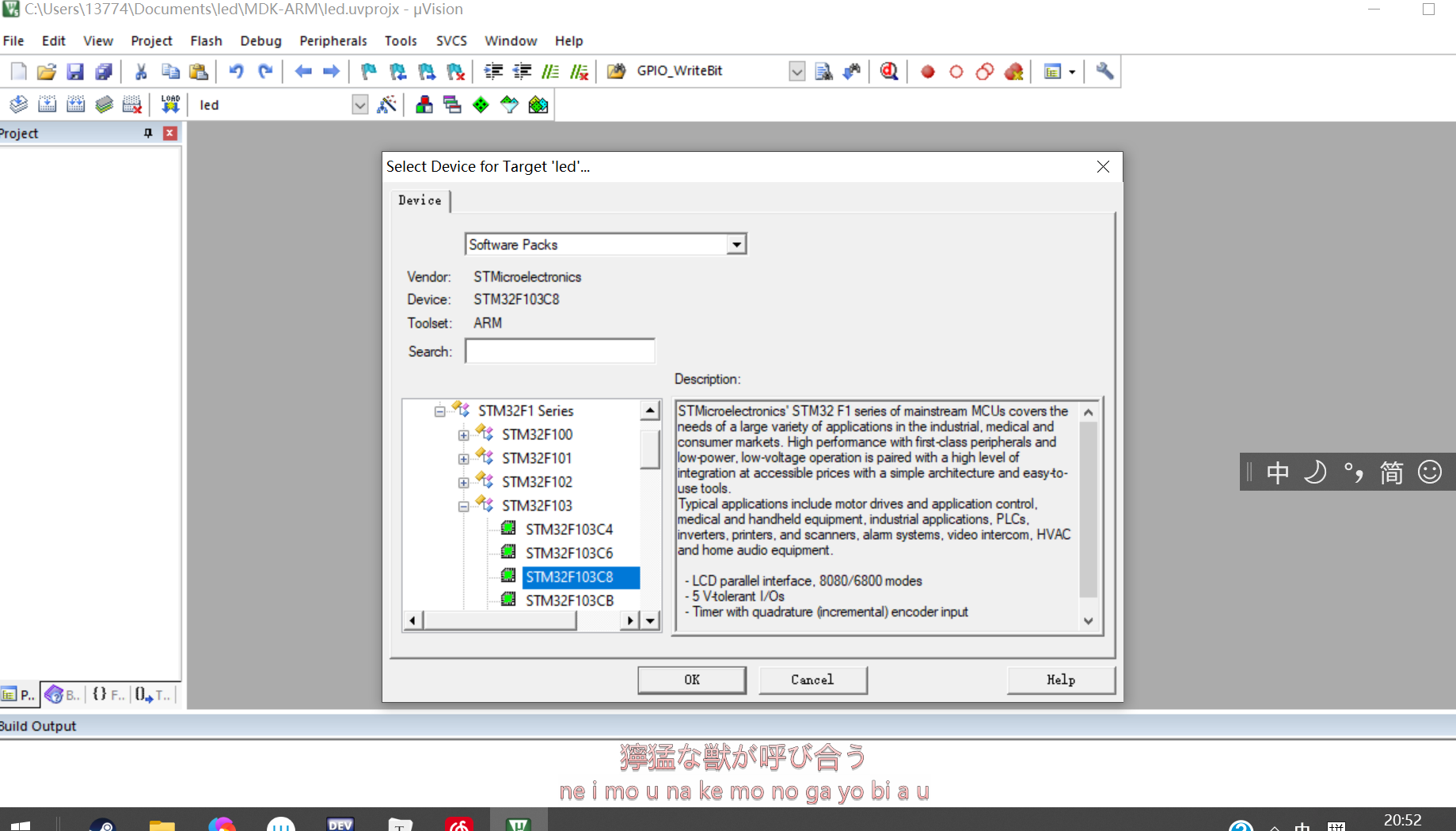This screenshot has width=1456, height=831.
Task: Click the Paste icon
Action: 199,71
